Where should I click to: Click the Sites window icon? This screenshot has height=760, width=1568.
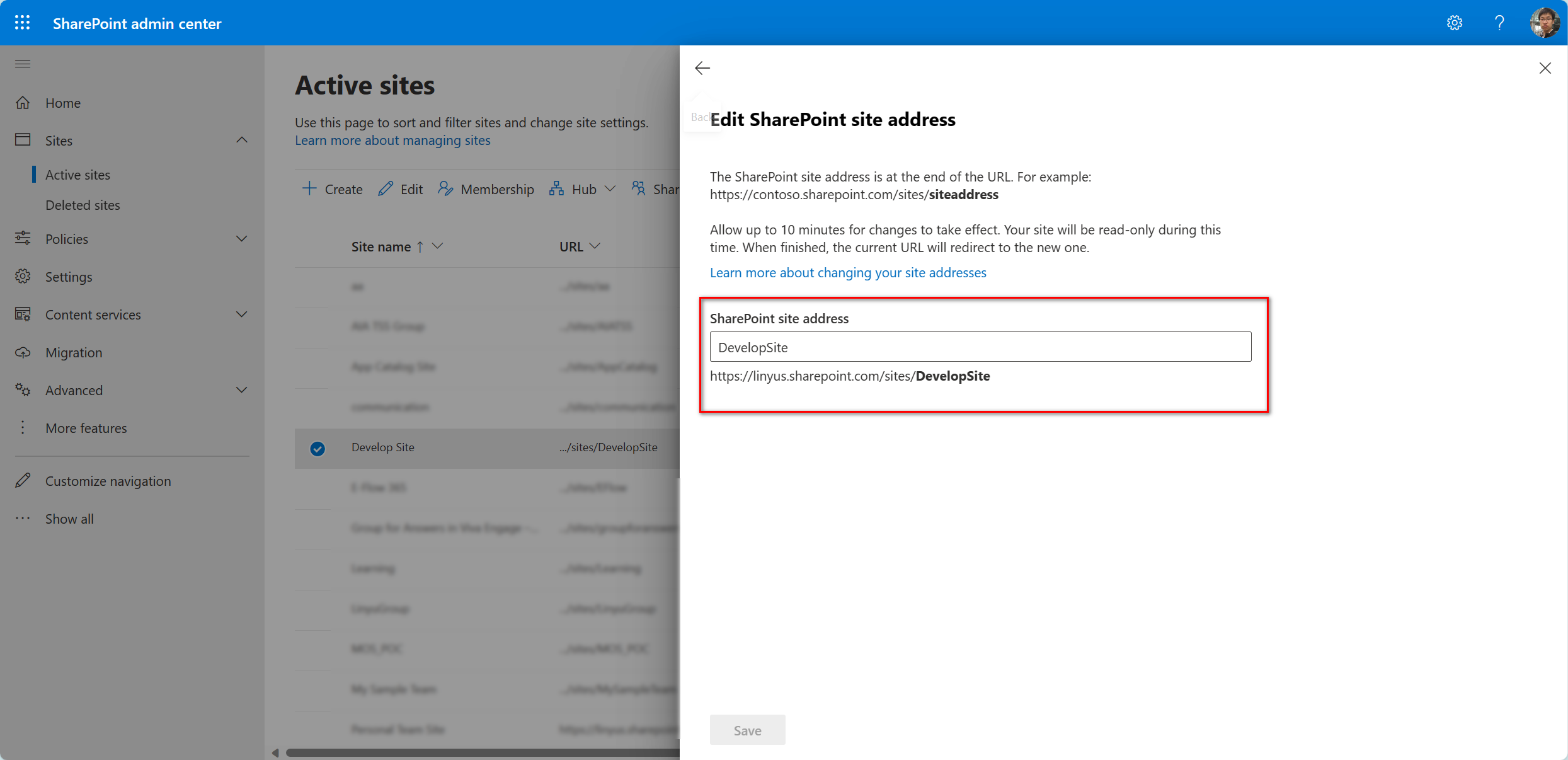coord(23,139)
